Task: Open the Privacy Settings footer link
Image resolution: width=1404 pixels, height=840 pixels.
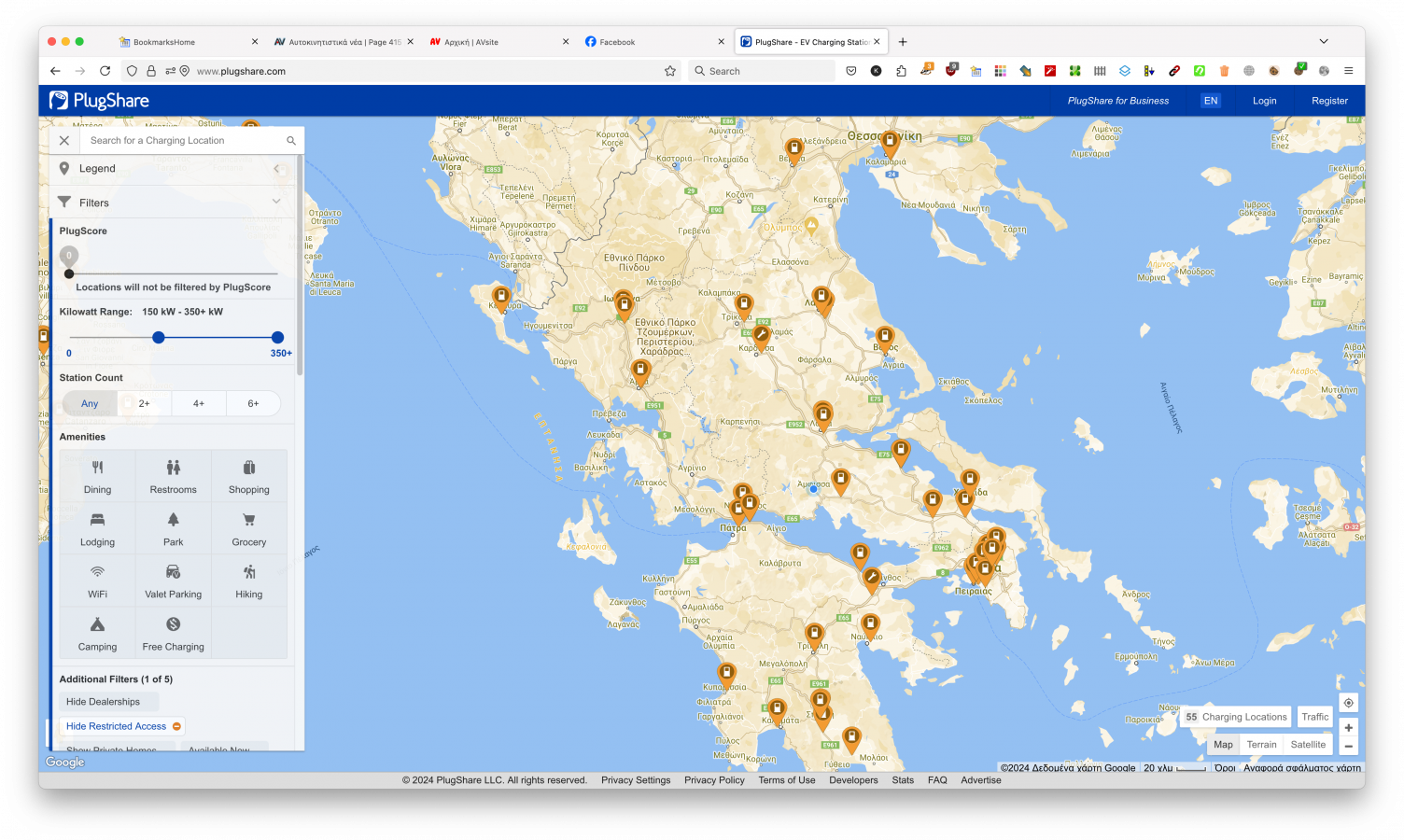Action: click(636, 780)
